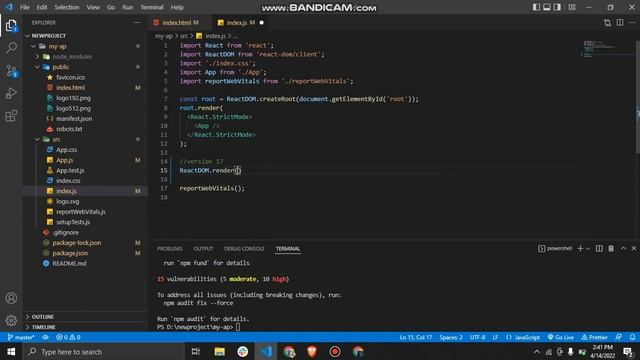Open the OUTPUT panel tab
Image resolution: width=640 pixels, height=360 pixels.
click(x=203, y=249)
